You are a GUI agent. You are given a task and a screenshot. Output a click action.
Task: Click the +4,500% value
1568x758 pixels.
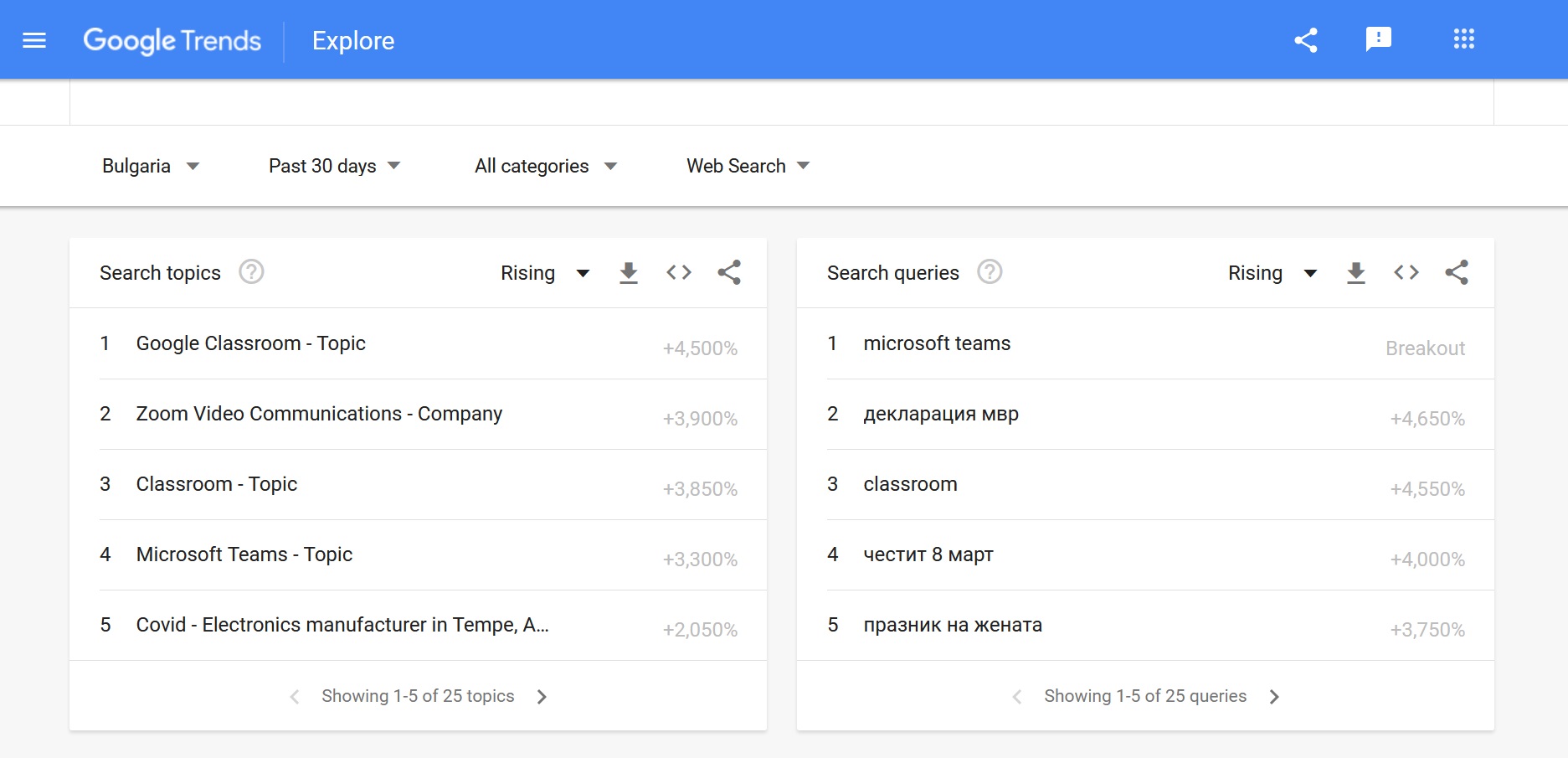(x=700, y=348)
